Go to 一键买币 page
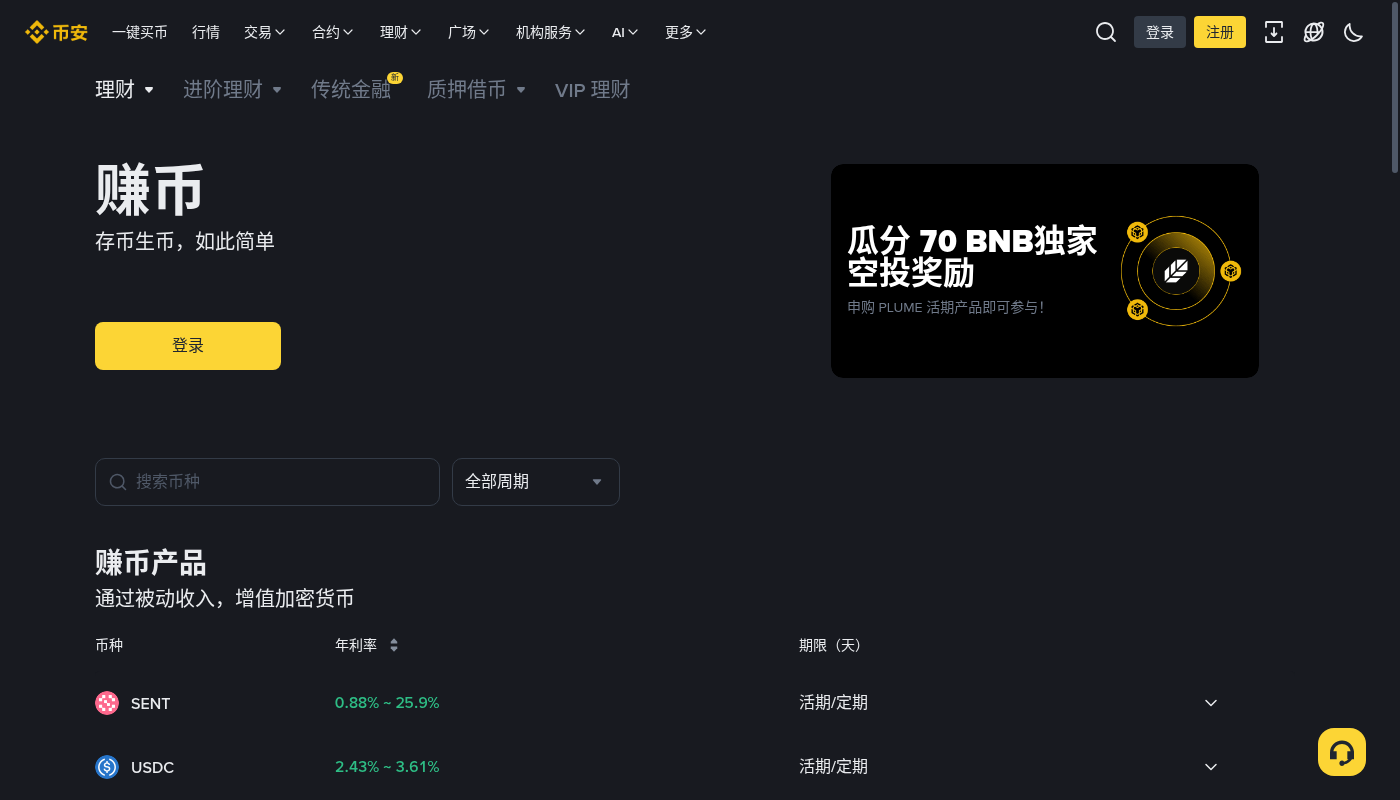Screen dimensions: 1400x800 pyautogui.click(x=140, y=32)
